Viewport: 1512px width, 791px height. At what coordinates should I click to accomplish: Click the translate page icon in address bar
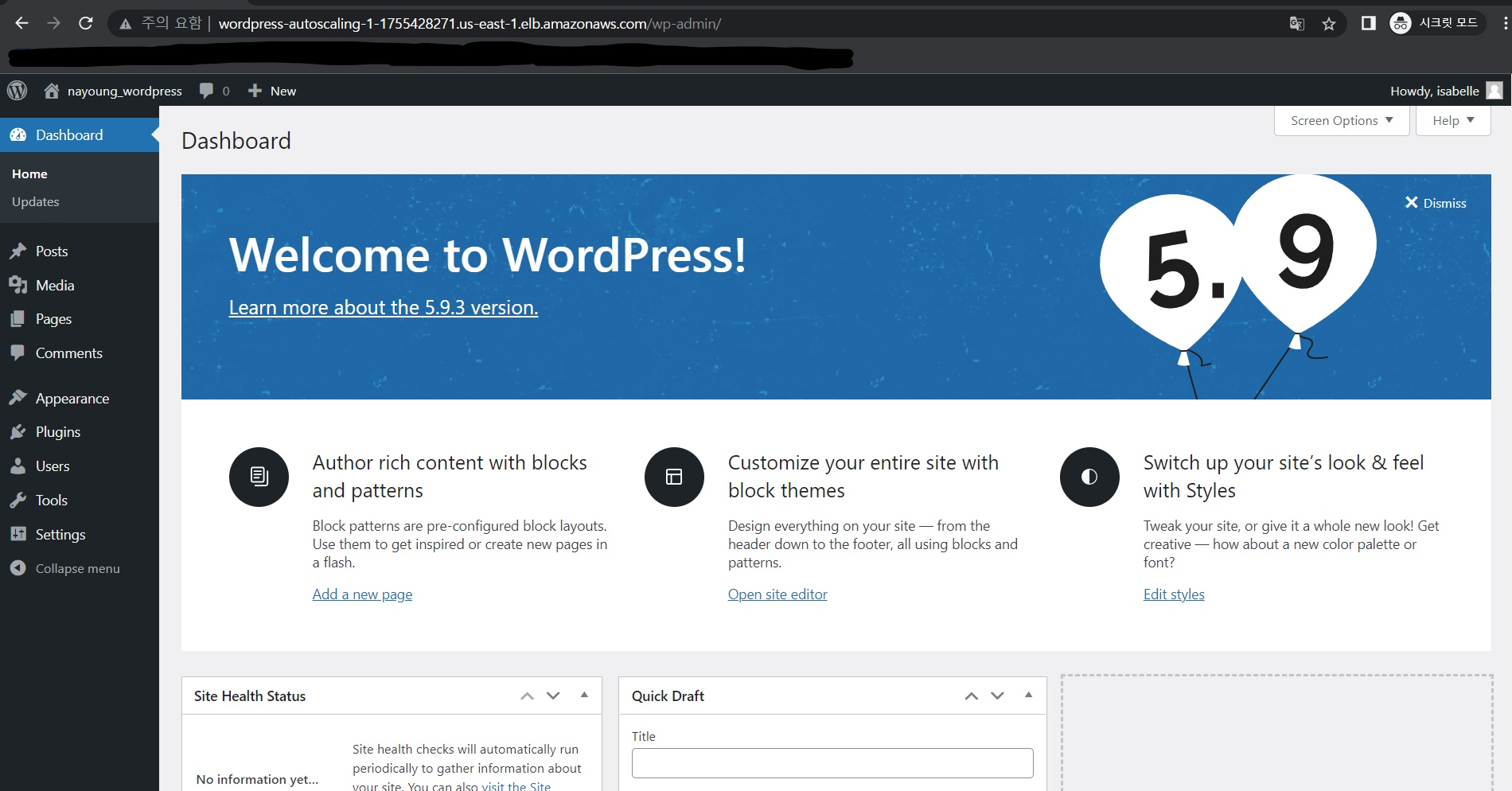pos(1297,24)
